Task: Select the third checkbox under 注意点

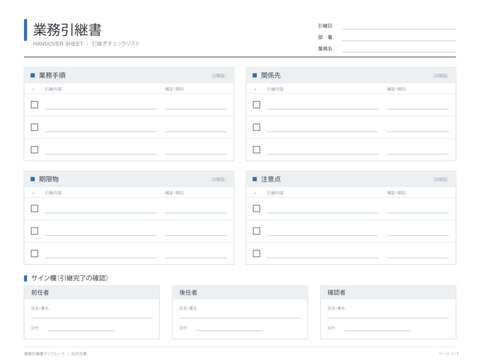Action: (x=256, y=253)
